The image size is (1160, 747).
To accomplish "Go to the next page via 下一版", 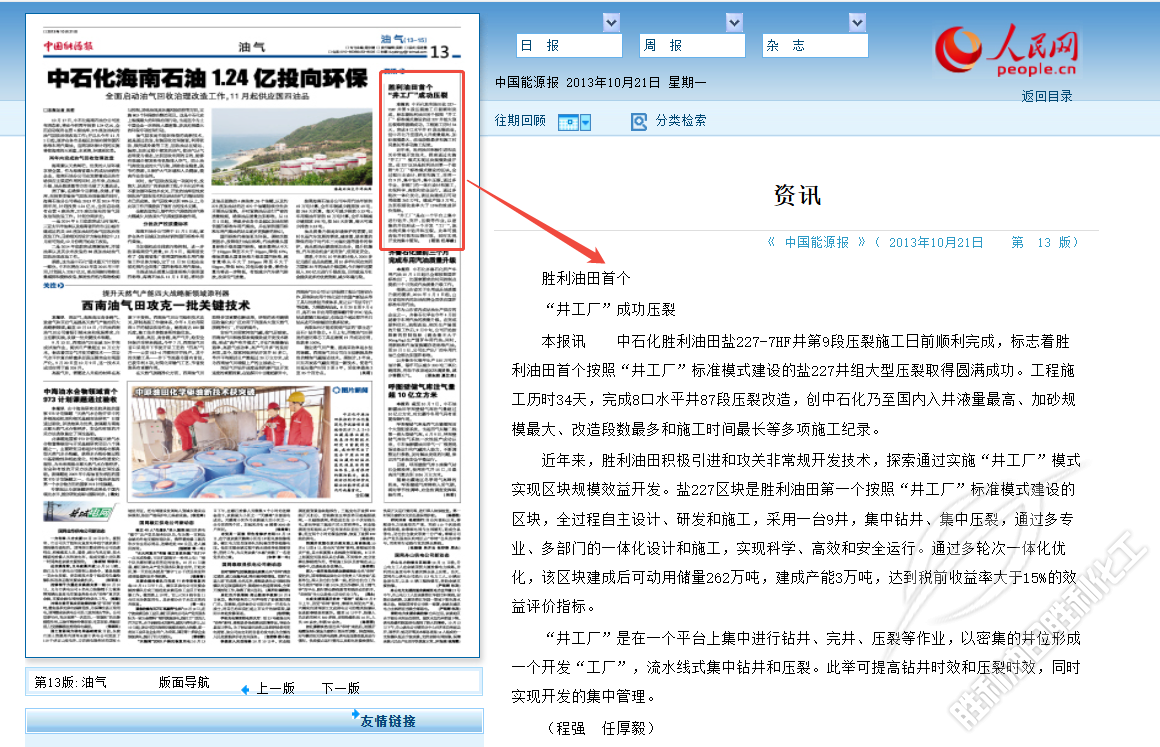I will [x=340, y=689].
